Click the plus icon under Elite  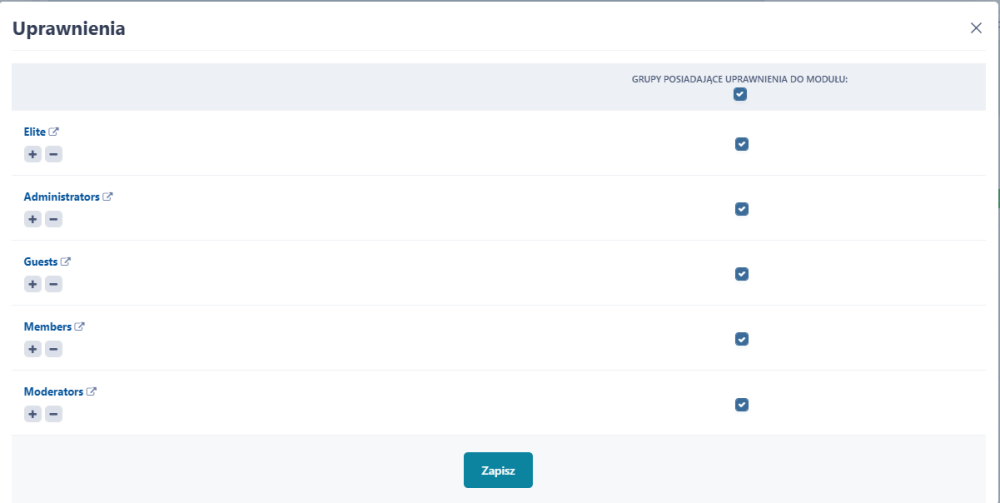[x=33, y=154]
